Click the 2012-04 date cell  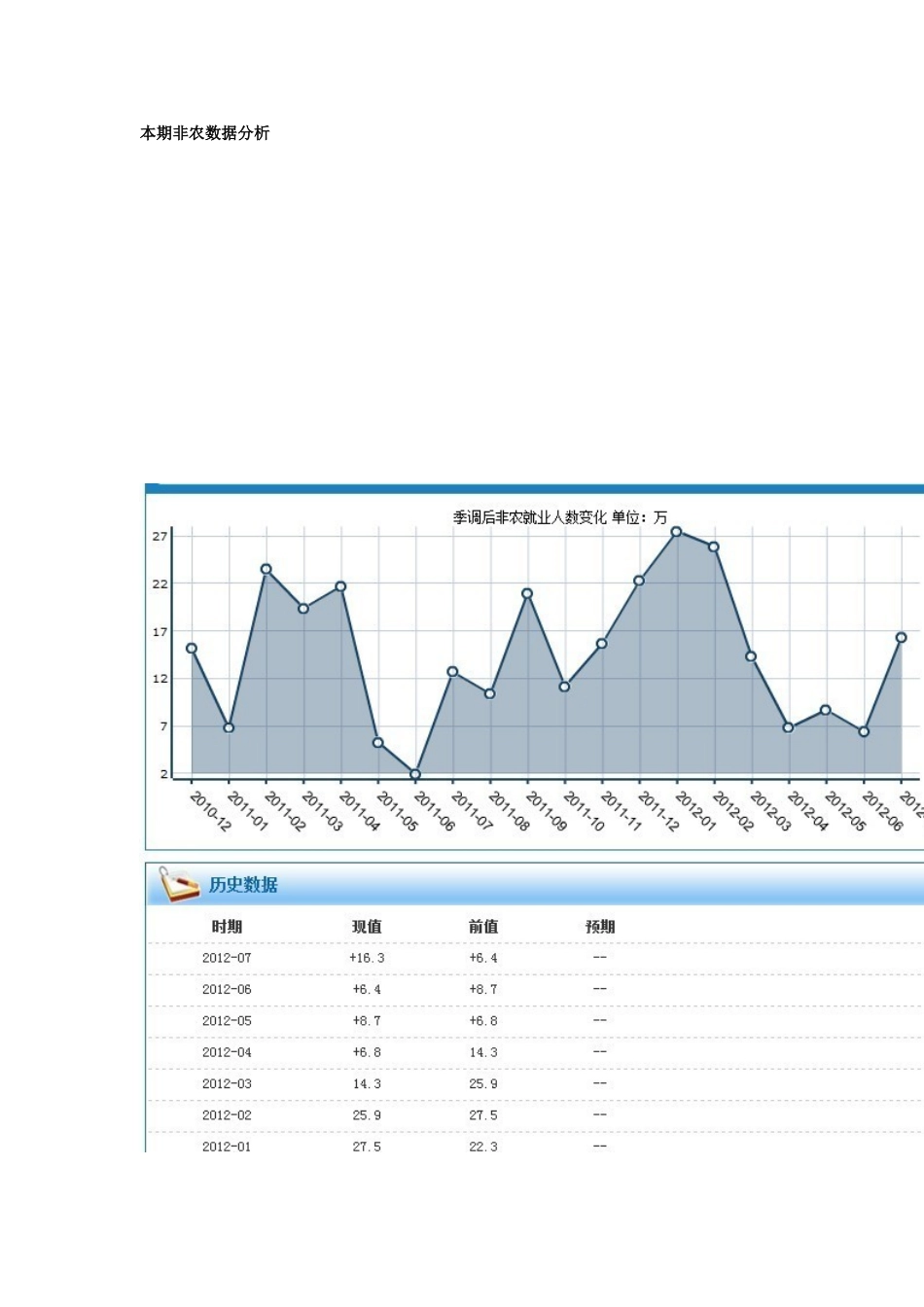point(227,1052)
